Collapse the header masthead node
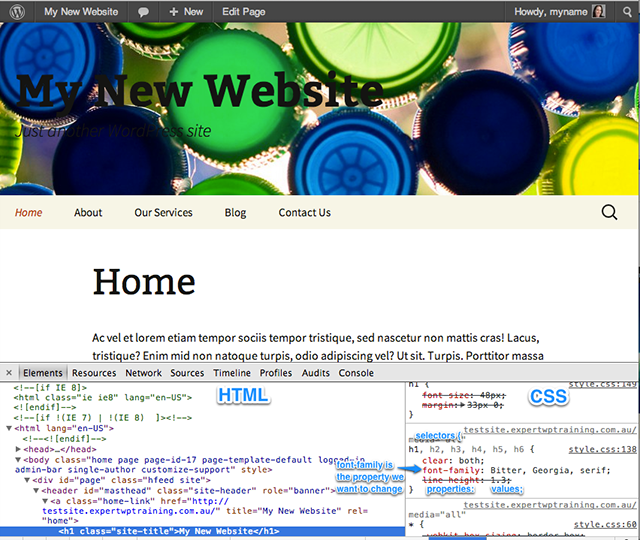 [36, 491]
